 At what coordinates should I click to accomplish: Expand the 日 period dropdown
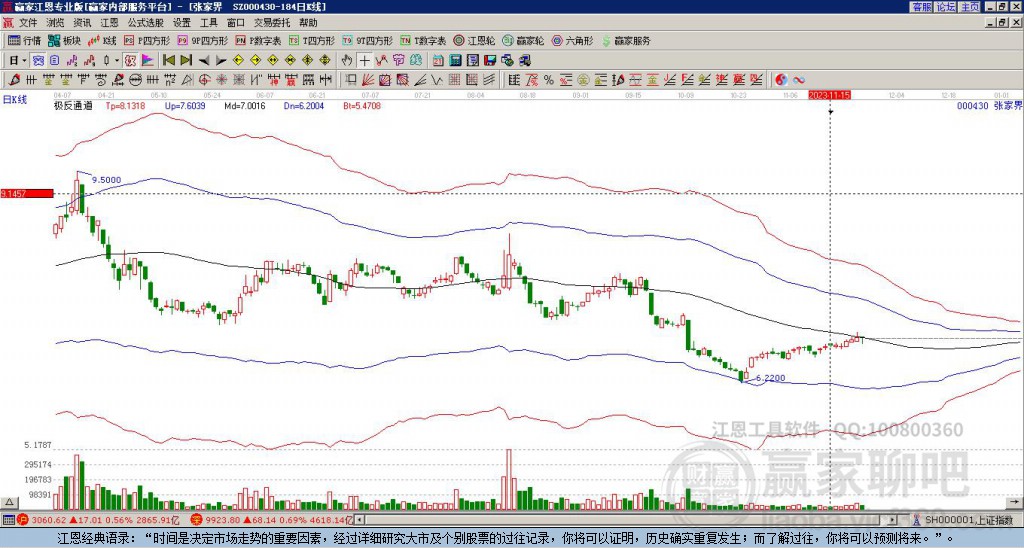click(17, 60)
